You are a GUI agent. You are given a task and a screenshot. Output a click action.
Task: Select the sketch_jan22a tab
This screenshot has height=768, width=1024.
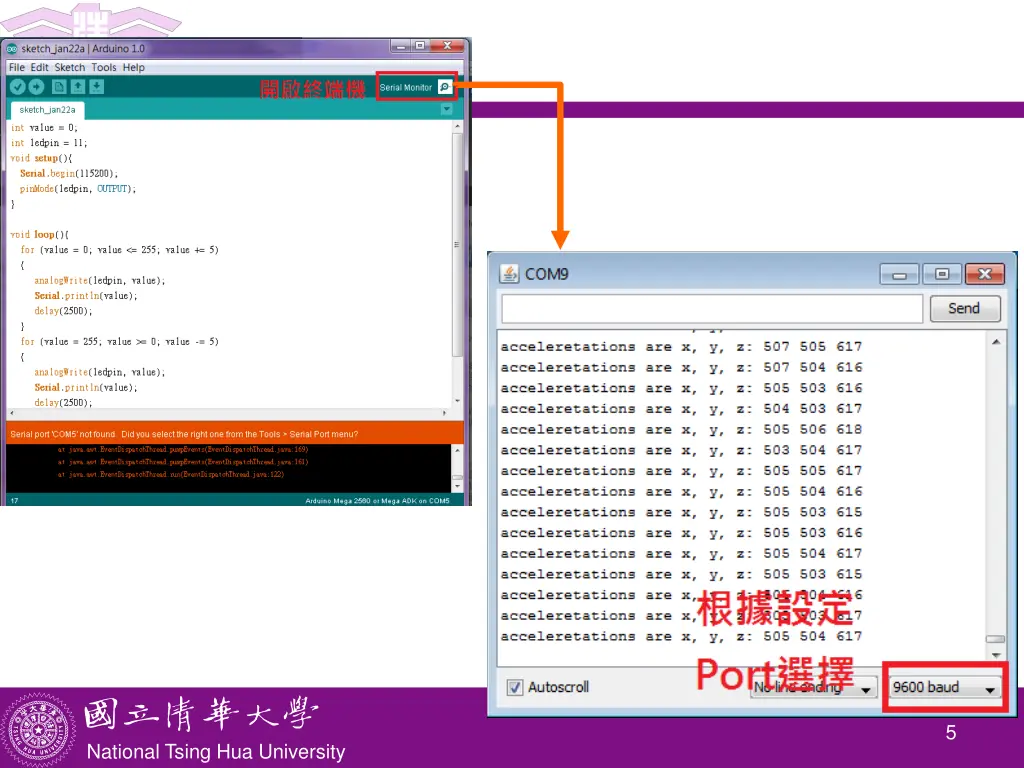tap(47, 110)
